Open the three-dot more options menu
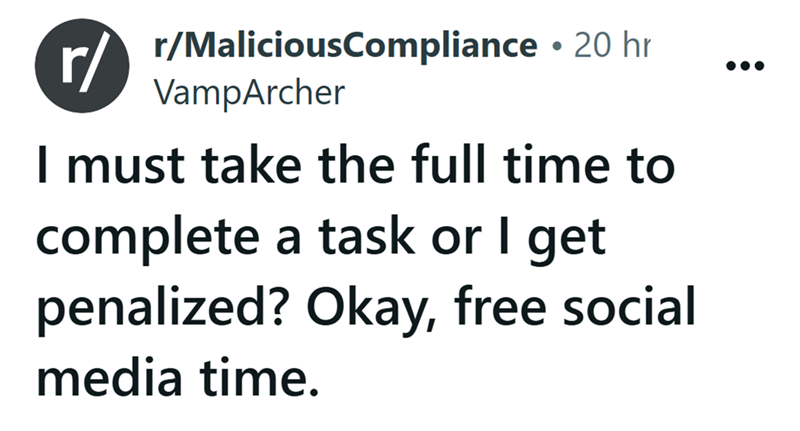Viewport: 800px width, 431px height. coord(747,67)
